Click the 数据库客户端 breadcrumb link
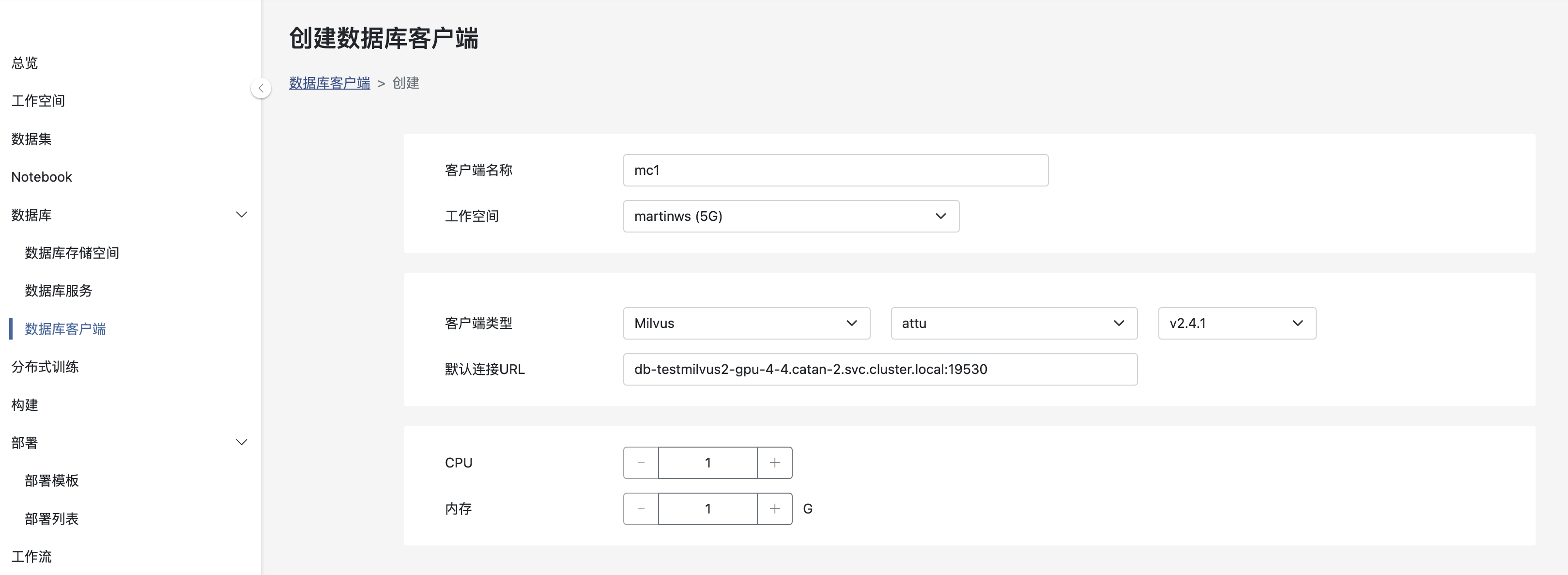Screen dimensions: 1568x575 tap(329, 83)
